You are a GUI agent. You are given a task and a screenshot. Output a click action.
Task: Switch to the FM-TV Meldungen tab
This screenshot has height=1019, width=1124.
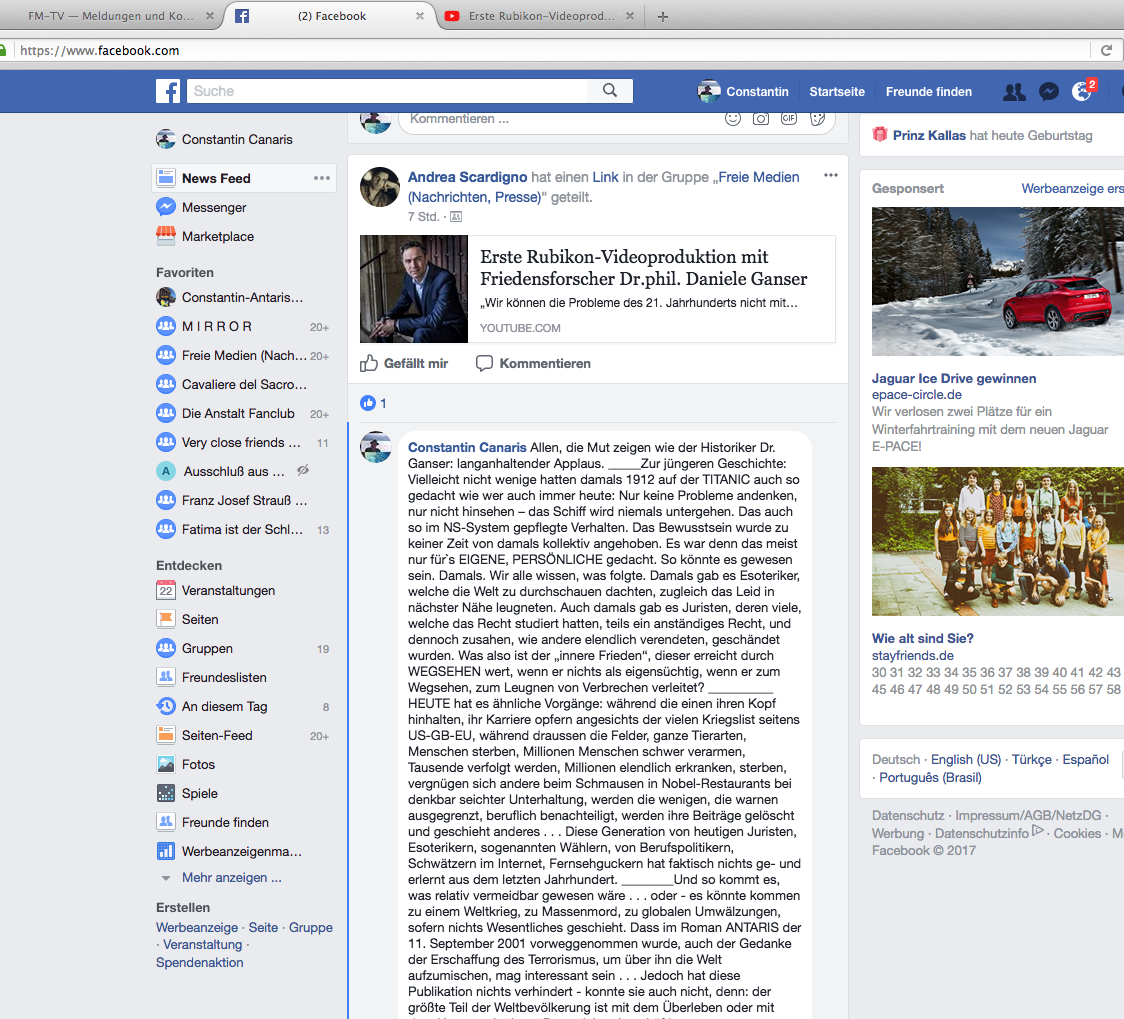tap(111, 16)
